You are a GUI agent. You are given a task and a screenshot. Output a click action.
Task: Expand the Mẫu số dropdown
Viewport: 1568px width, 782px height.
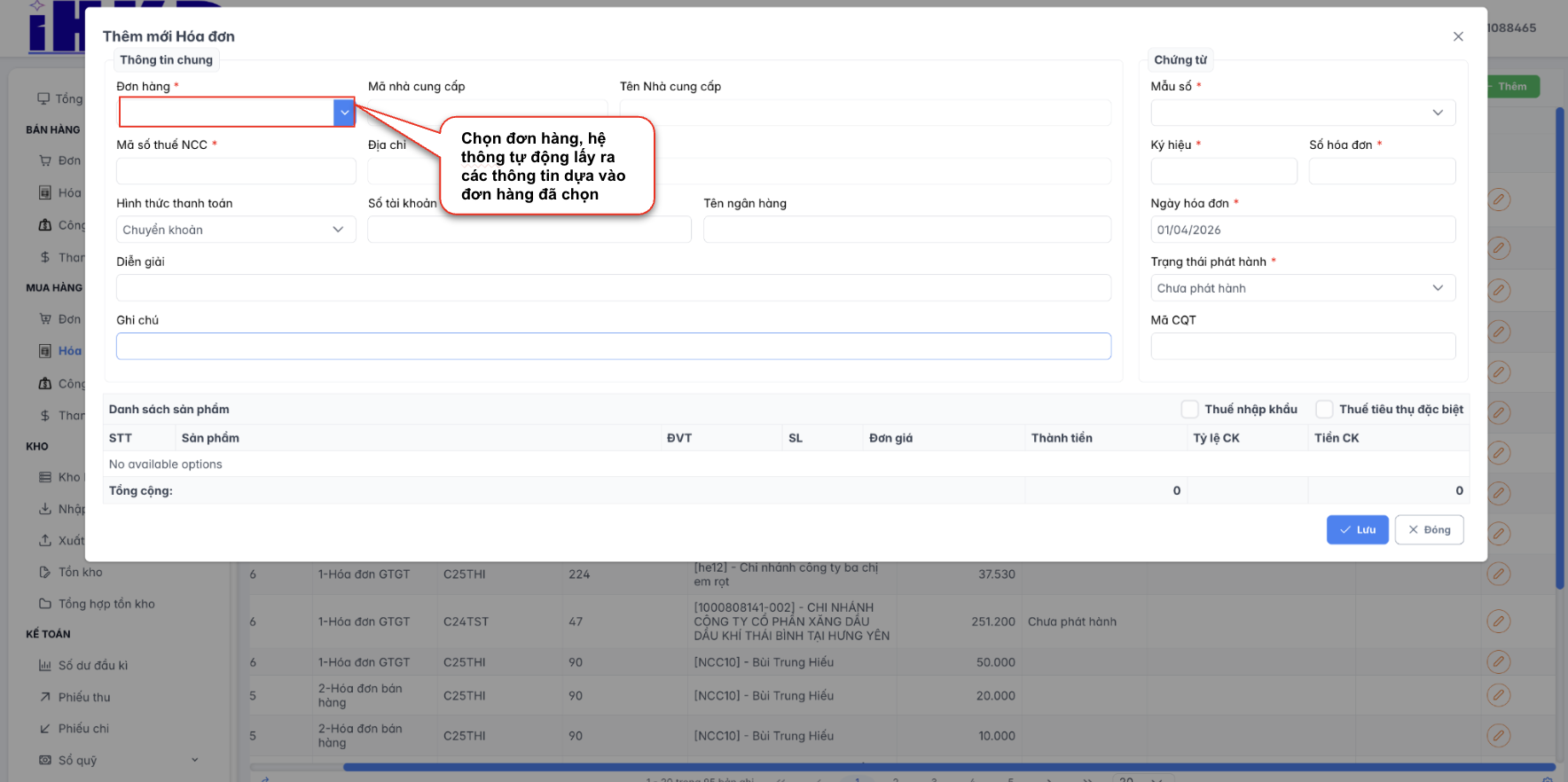pos(1437,113)
